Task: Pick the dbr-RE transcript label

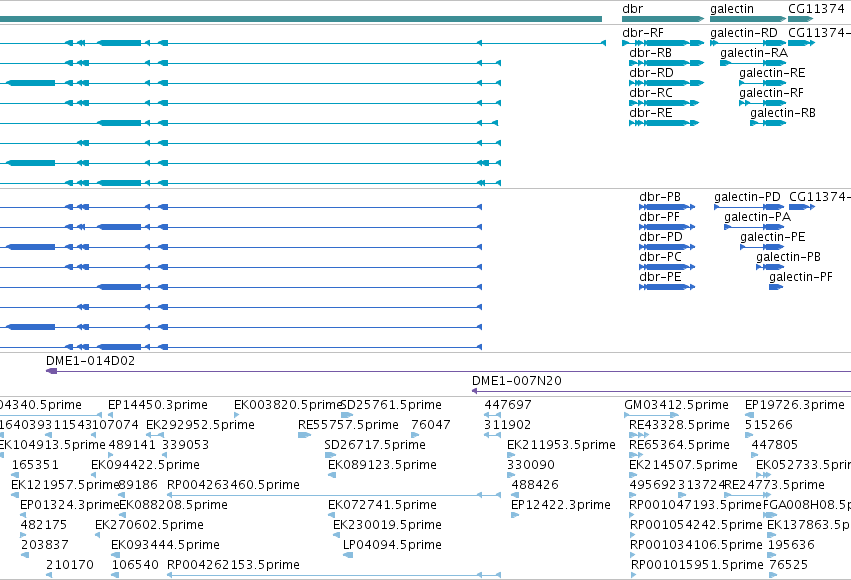Action: click(x=651, y=113)
